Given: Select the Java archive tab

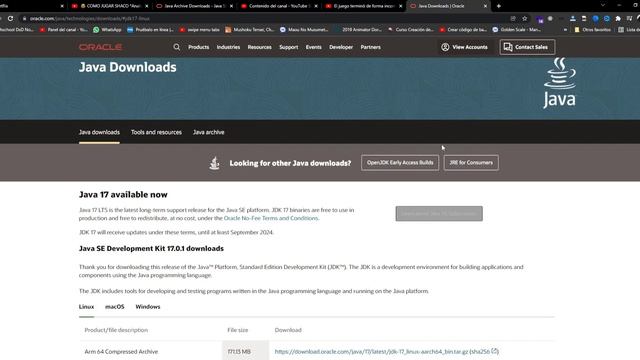Looking at the screenshot, I should coord(209,132).
